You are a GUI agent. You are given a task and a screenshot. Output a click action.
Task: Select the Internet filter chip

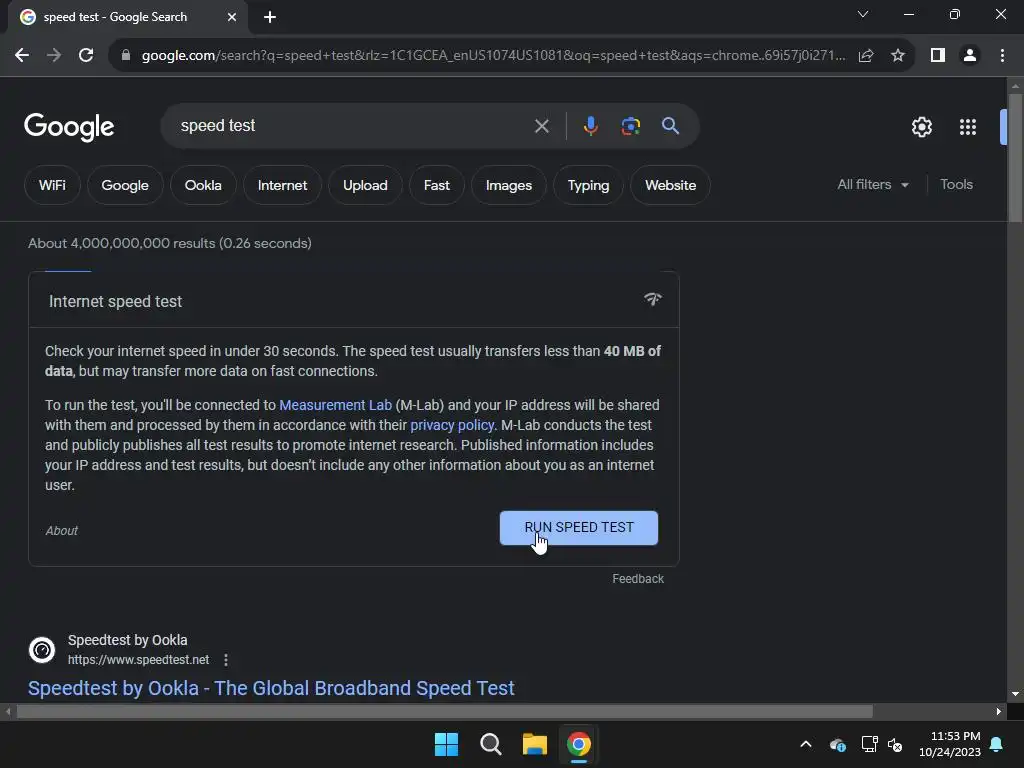[x=282, y=185]
